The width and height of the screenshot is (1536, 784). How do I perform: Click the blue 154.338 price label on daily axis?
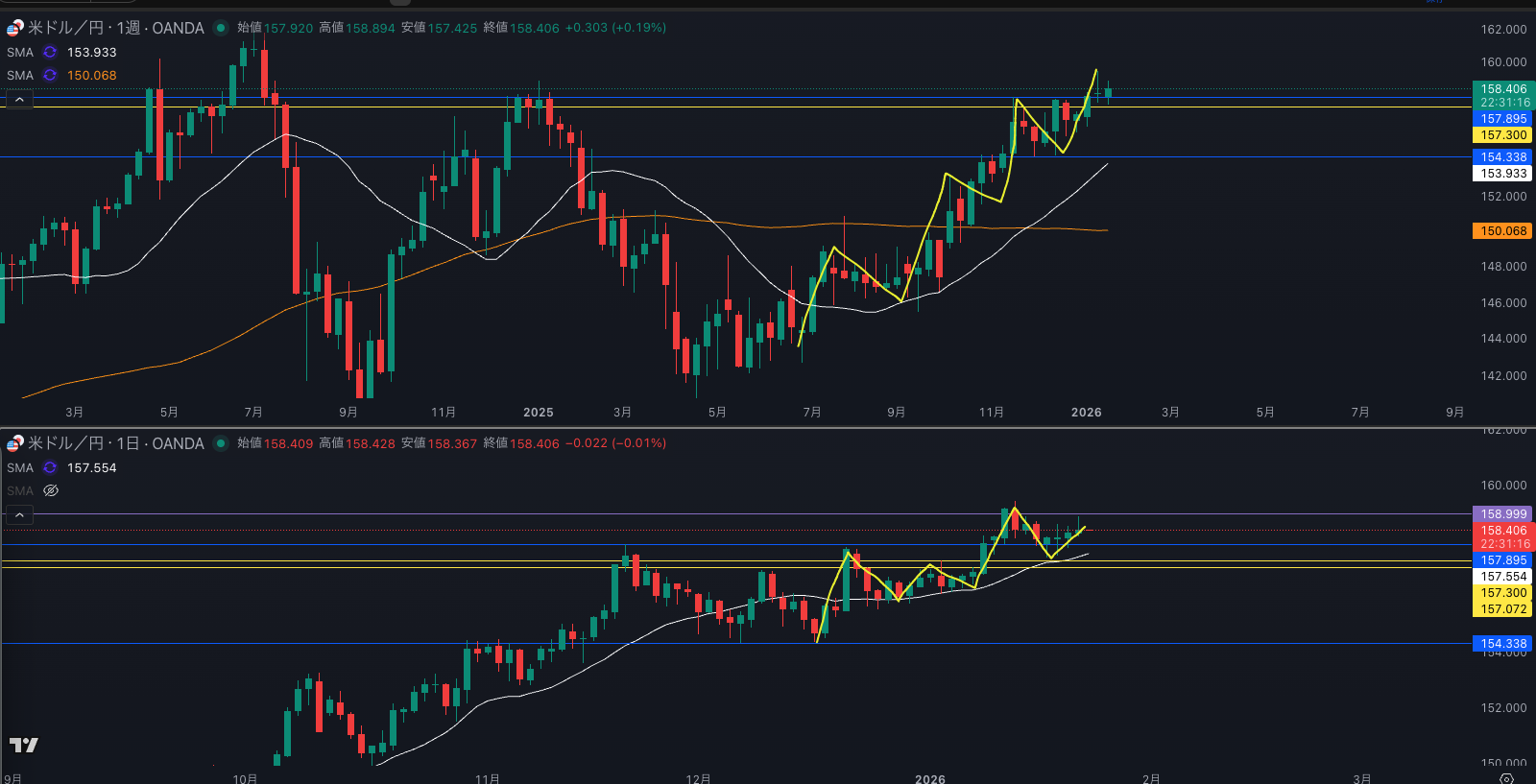1502,644
